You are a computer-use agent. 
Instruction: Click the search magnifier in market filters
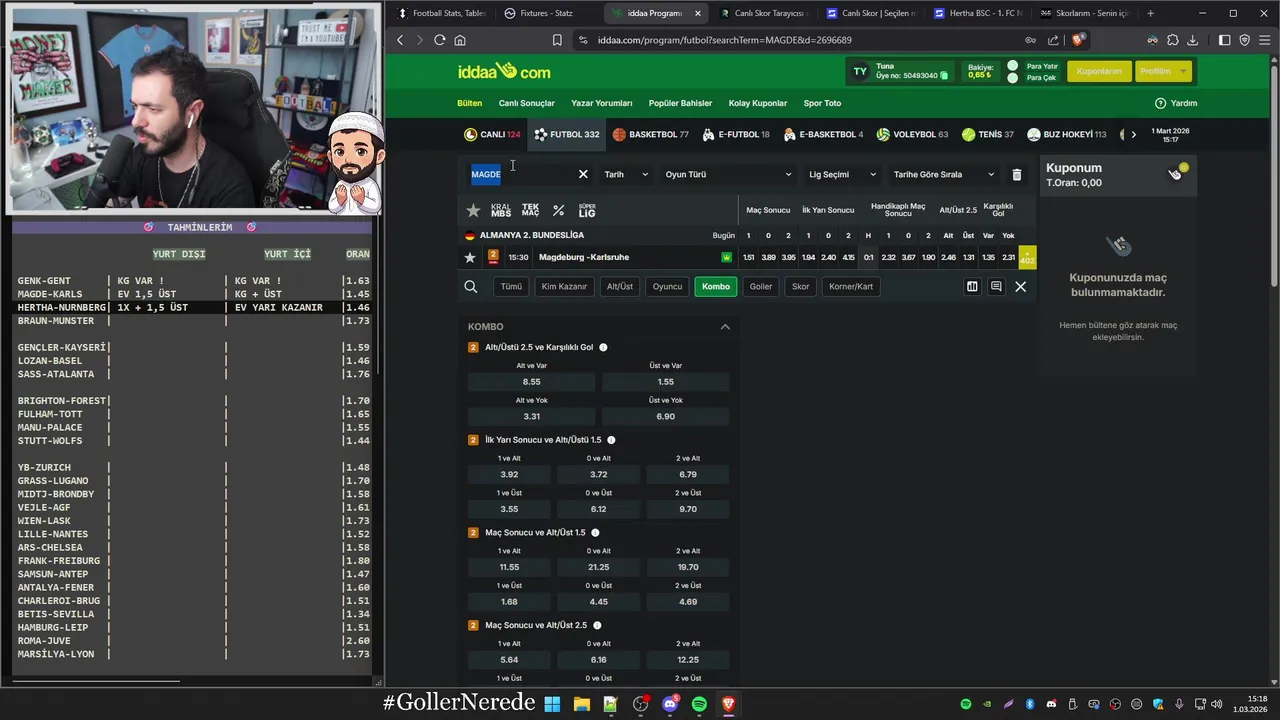pos(471,286)
